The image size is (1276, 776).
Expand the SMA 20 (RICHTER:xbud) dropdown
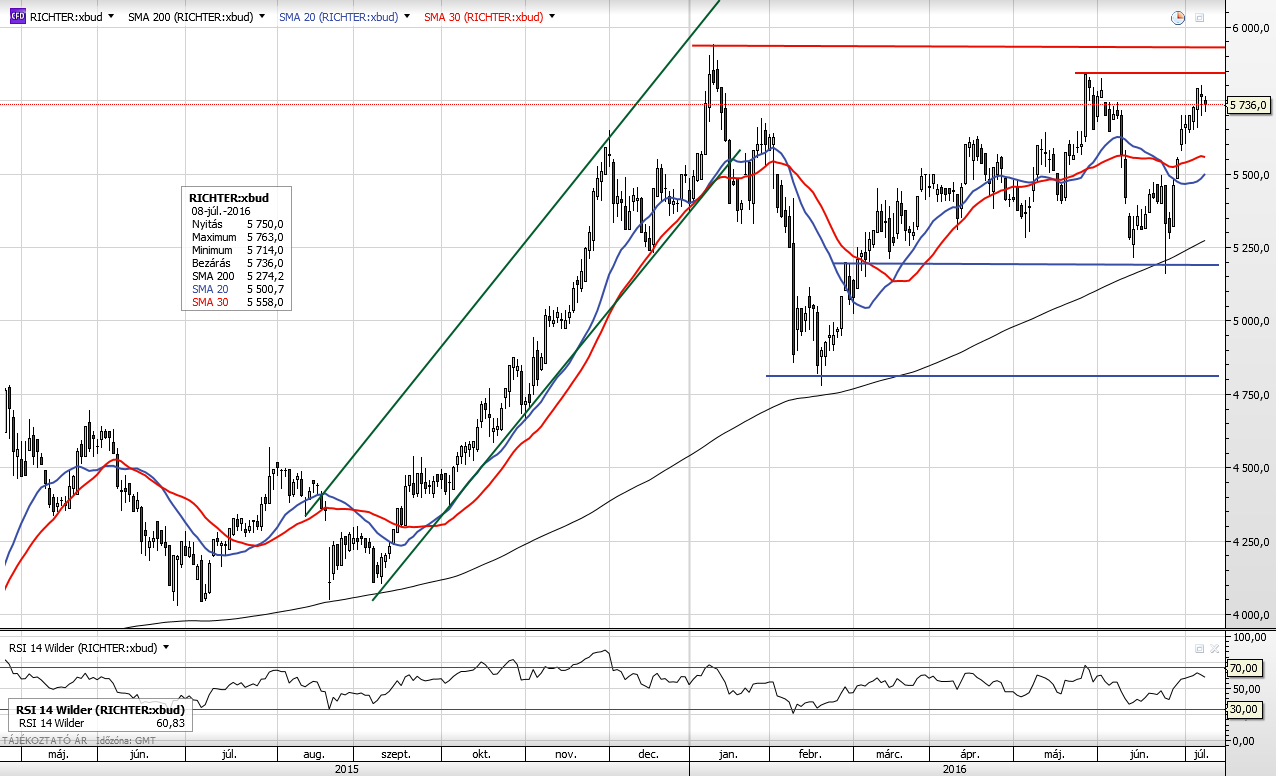pos(407,17)
